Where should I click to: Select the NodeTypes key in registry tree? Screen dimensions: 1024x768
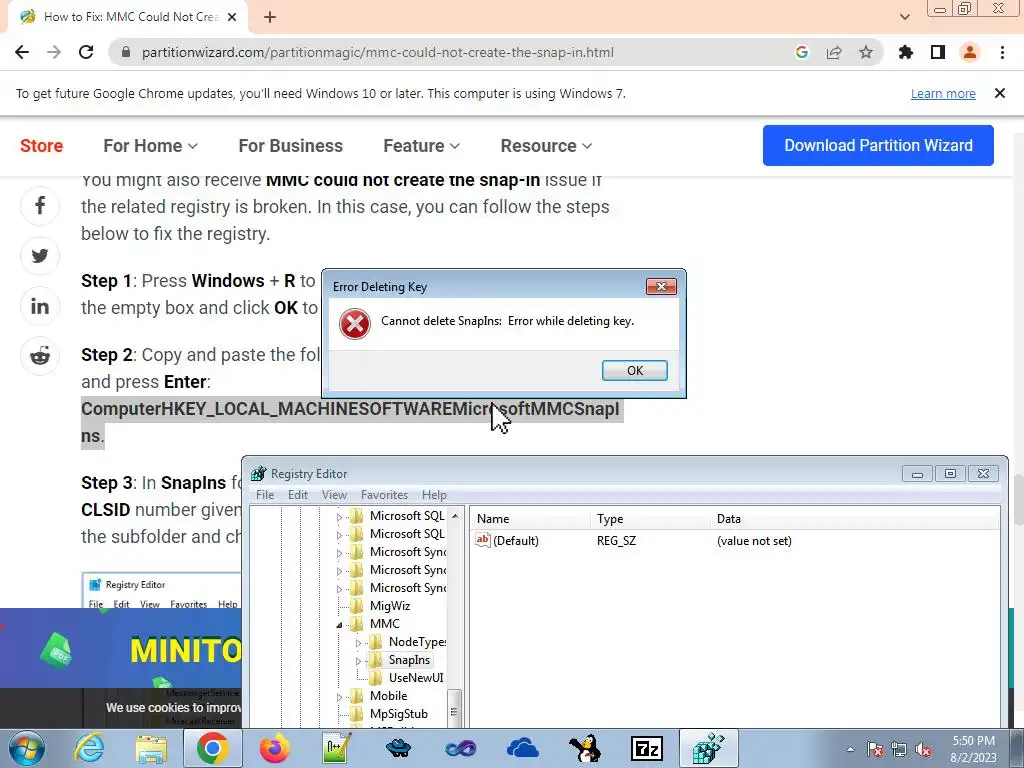[x=417, y=642]
